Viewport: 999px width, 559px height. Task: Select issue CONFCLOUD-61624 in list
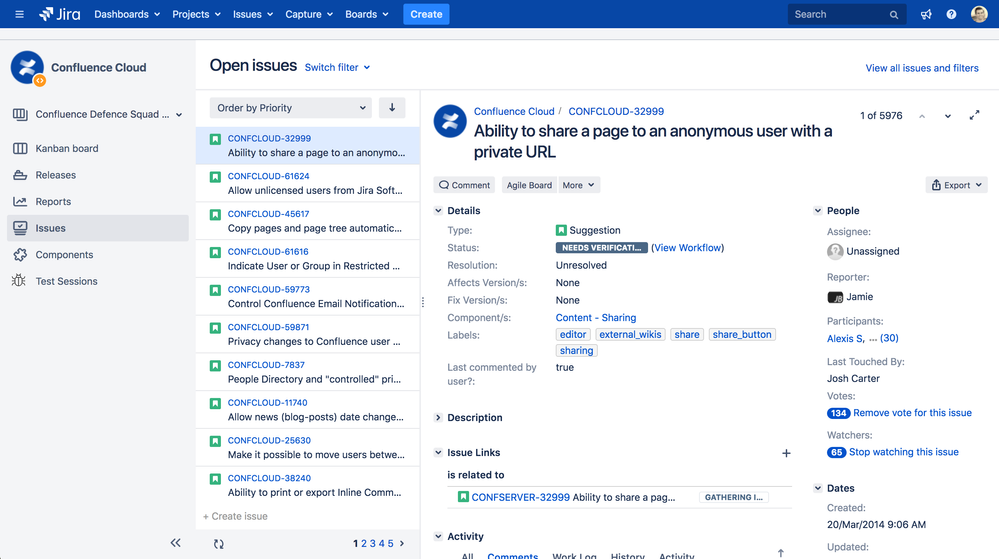point(308,184)
